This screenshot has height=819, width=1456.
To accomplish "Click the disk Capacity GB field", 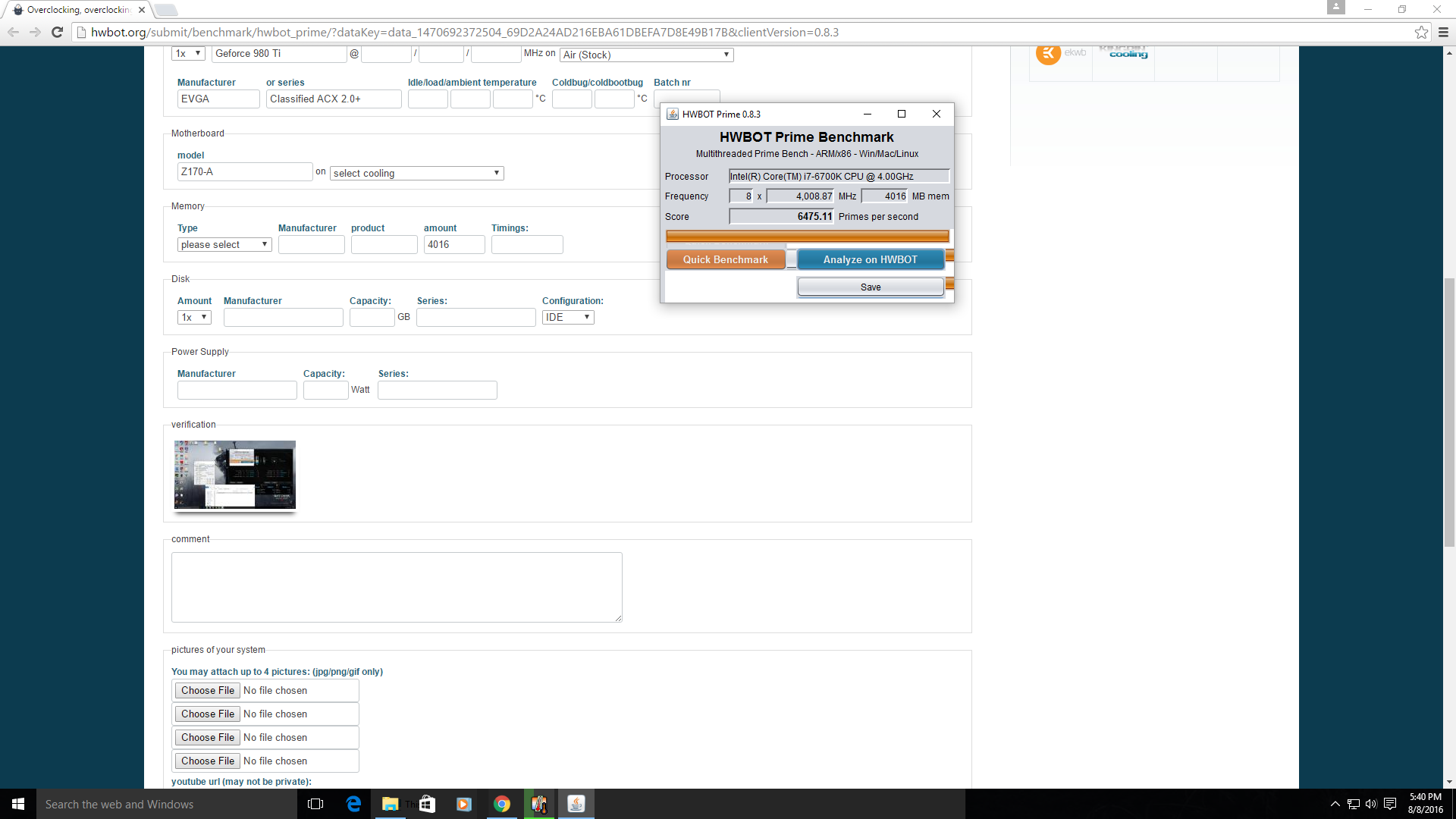I will click(372, 317).
